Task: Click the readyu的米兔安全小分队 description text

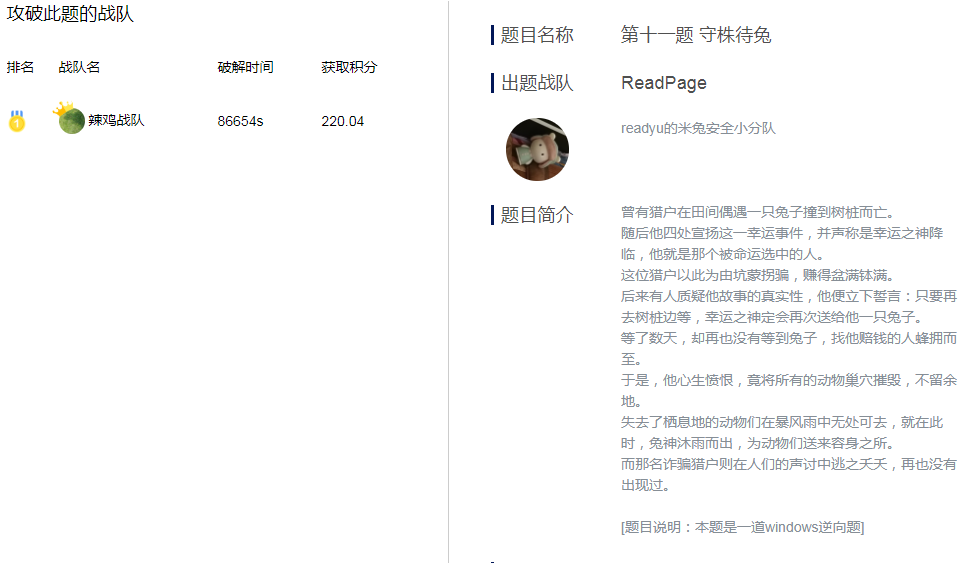Action: click(698, 128)
